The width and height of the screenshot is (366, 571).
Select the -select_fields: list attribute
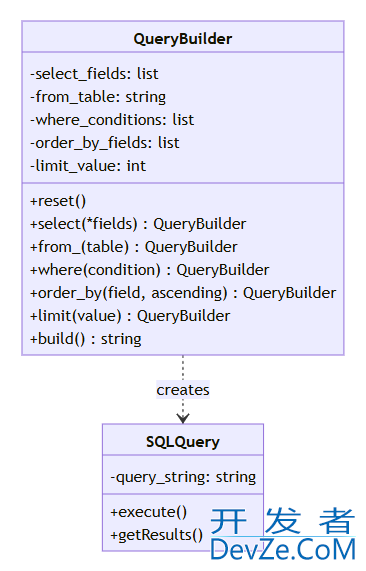94,74
